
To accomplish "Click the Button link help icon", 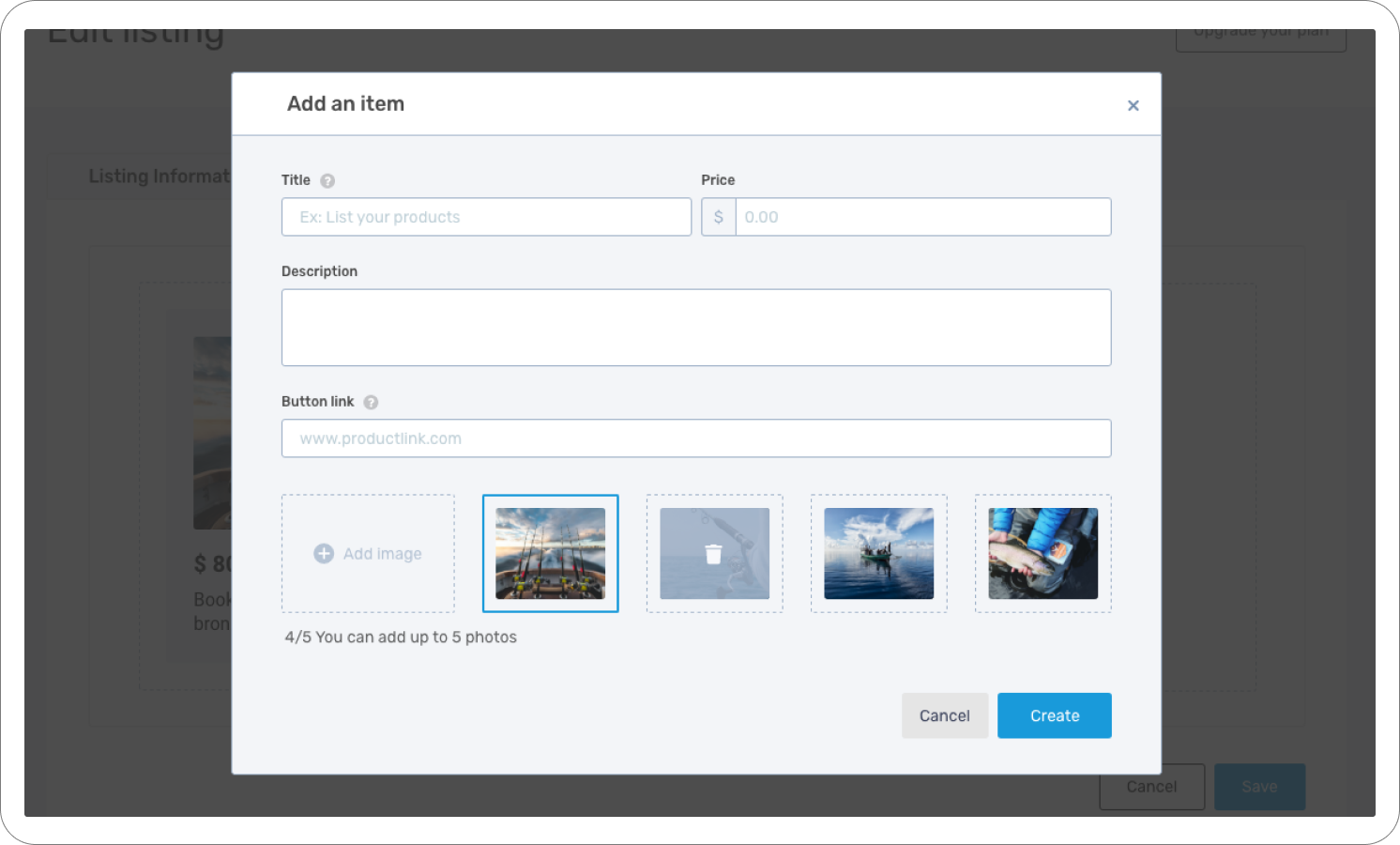I will pyautogui.click(x=370, y=401).
